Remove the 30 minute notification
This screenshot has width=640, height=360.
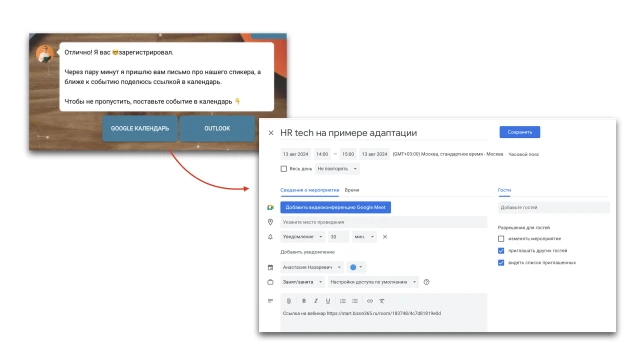tap(384, 237)
